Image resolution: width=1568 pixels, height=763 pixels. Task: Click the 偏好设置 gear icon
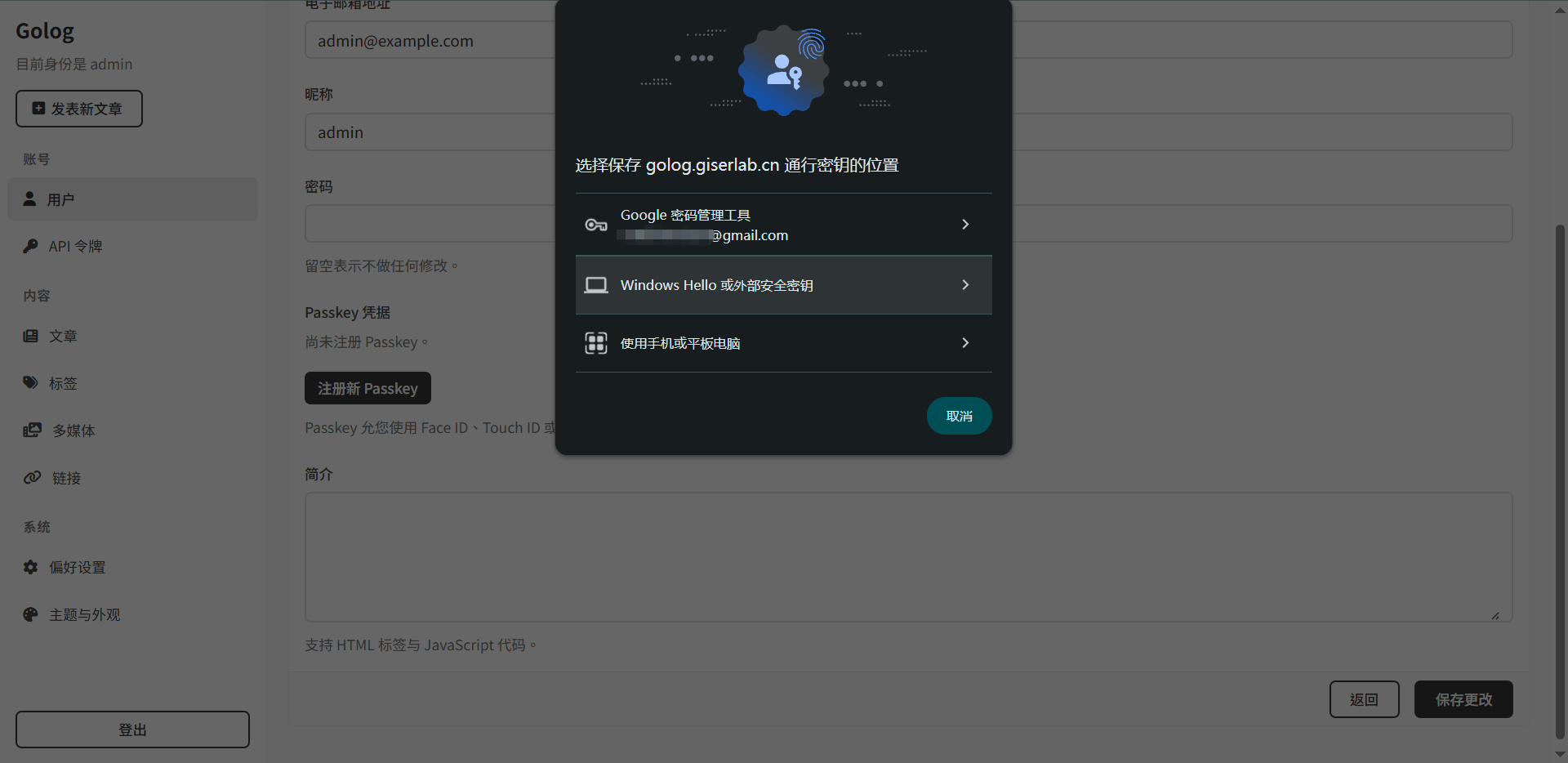30,567
